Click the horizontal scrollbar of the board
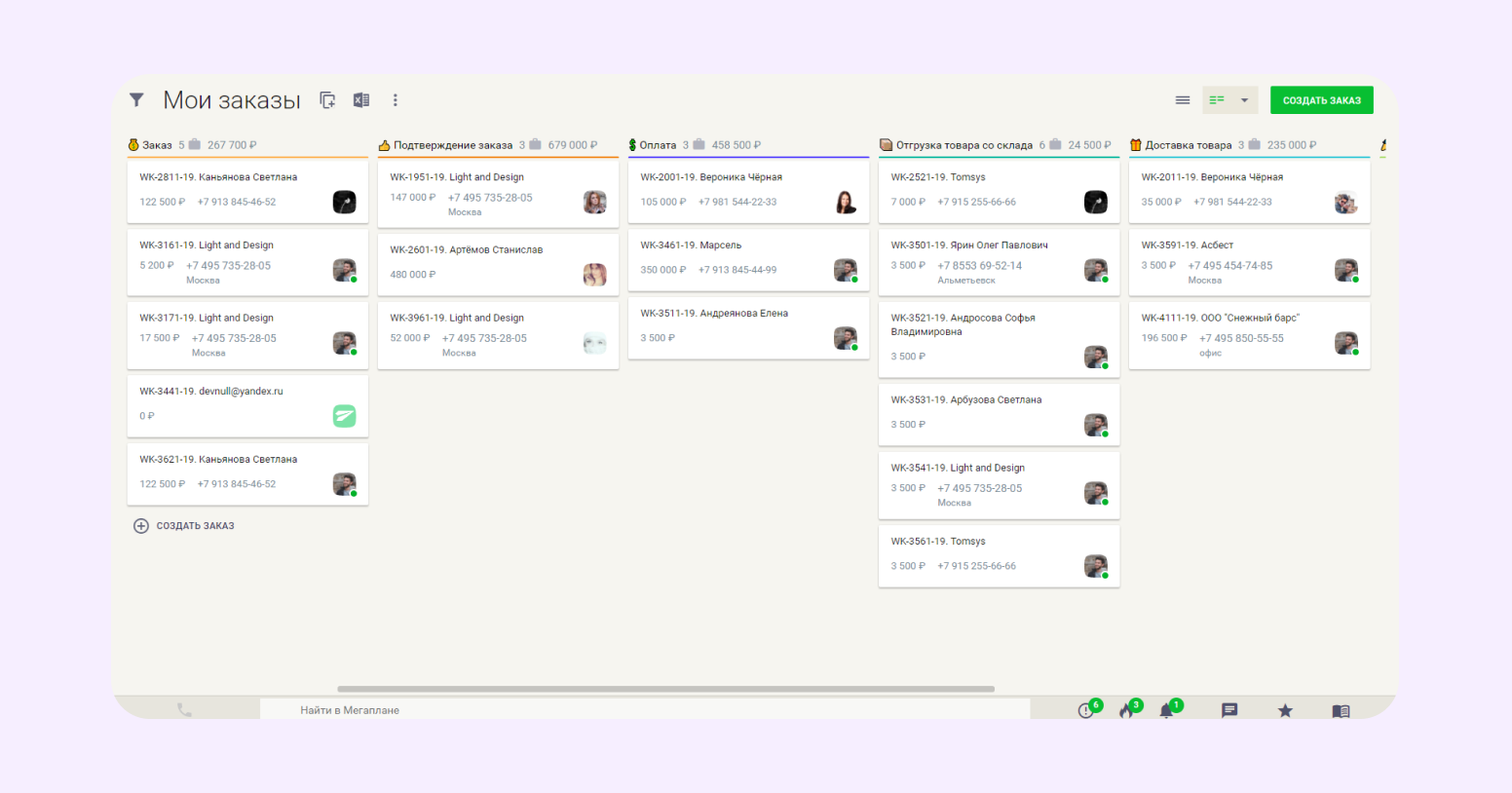 pos(665,689)
